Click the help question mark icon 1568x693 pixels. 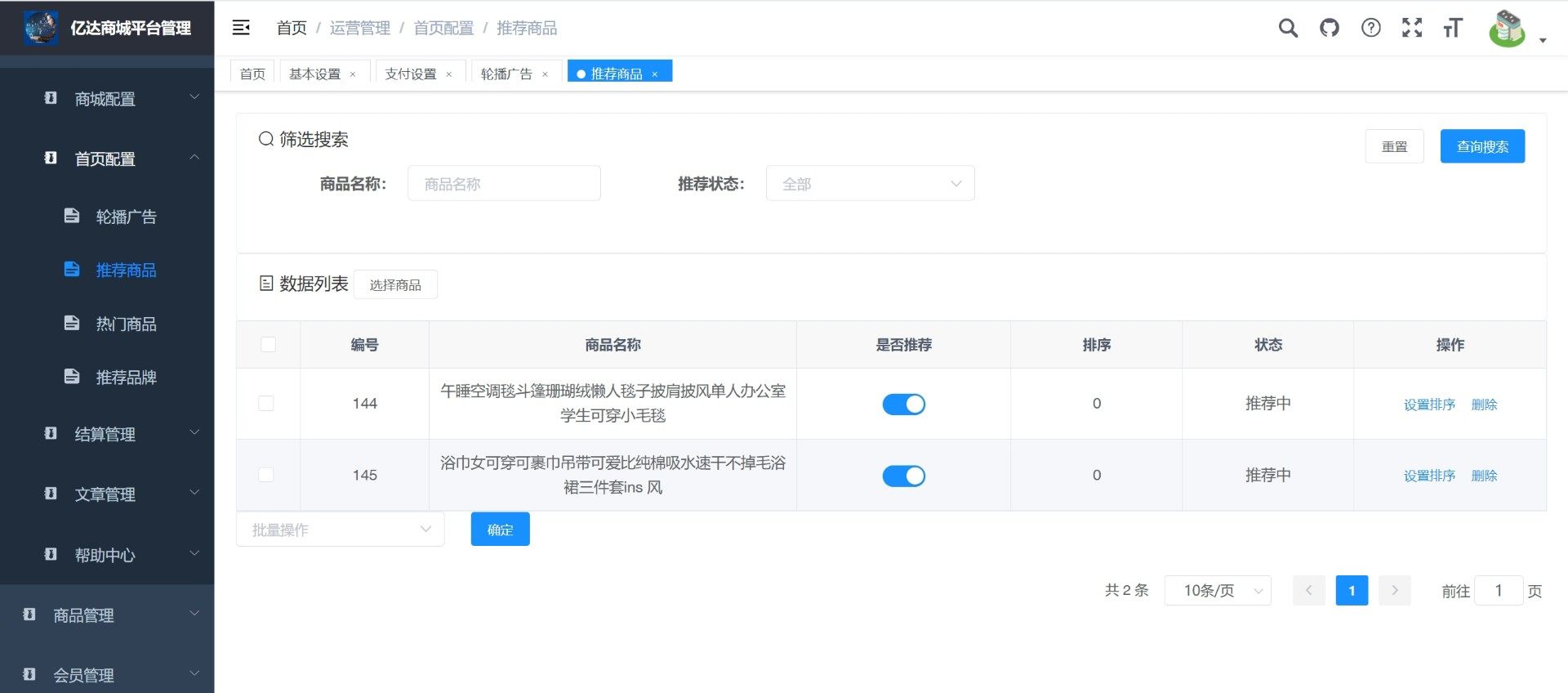[x=1371, y=28]
